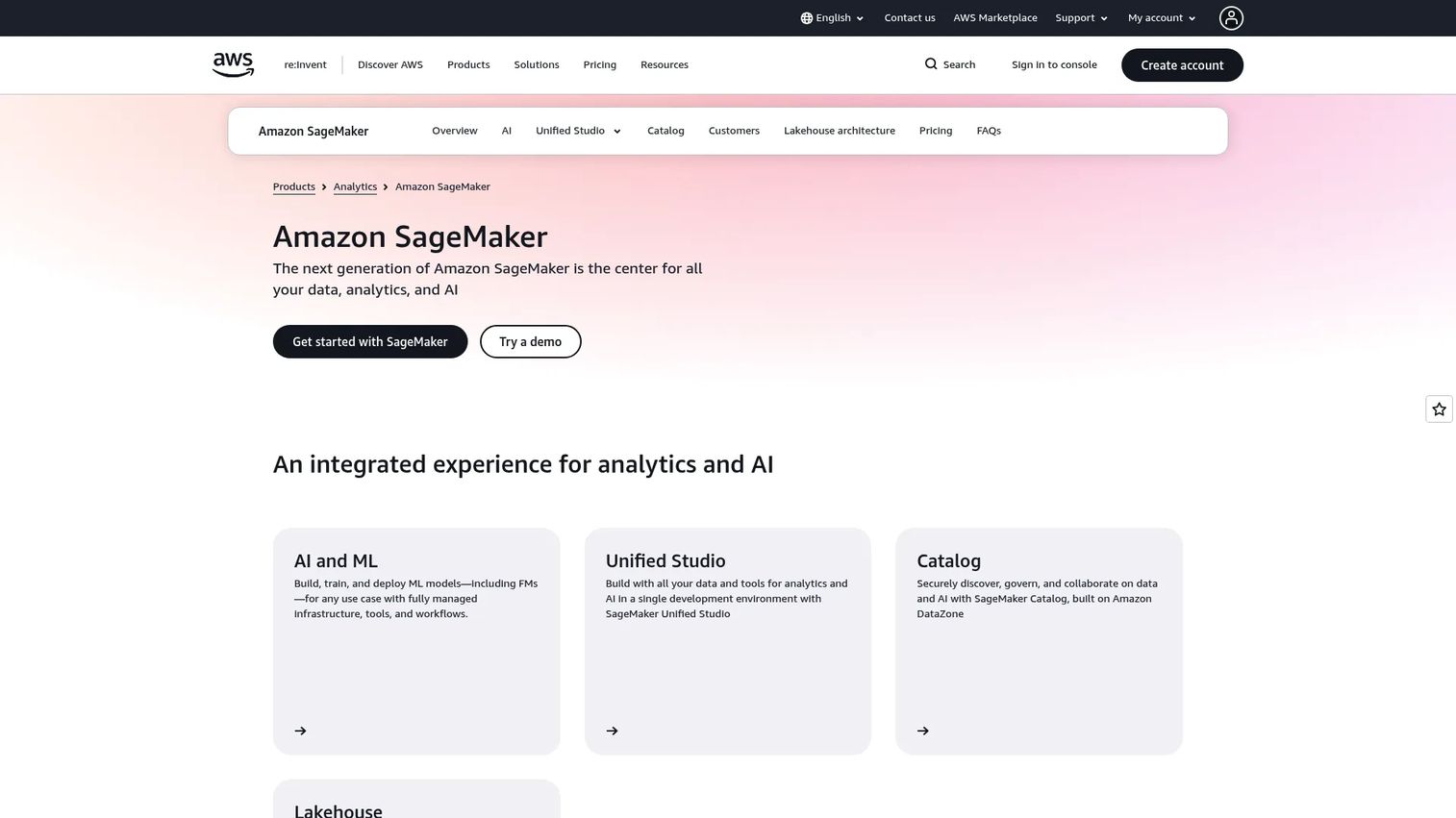Image resolution: width=1456 pixels, height=818 pixels.
Task: Switch to the AI tab
Action: pos(507,131)
